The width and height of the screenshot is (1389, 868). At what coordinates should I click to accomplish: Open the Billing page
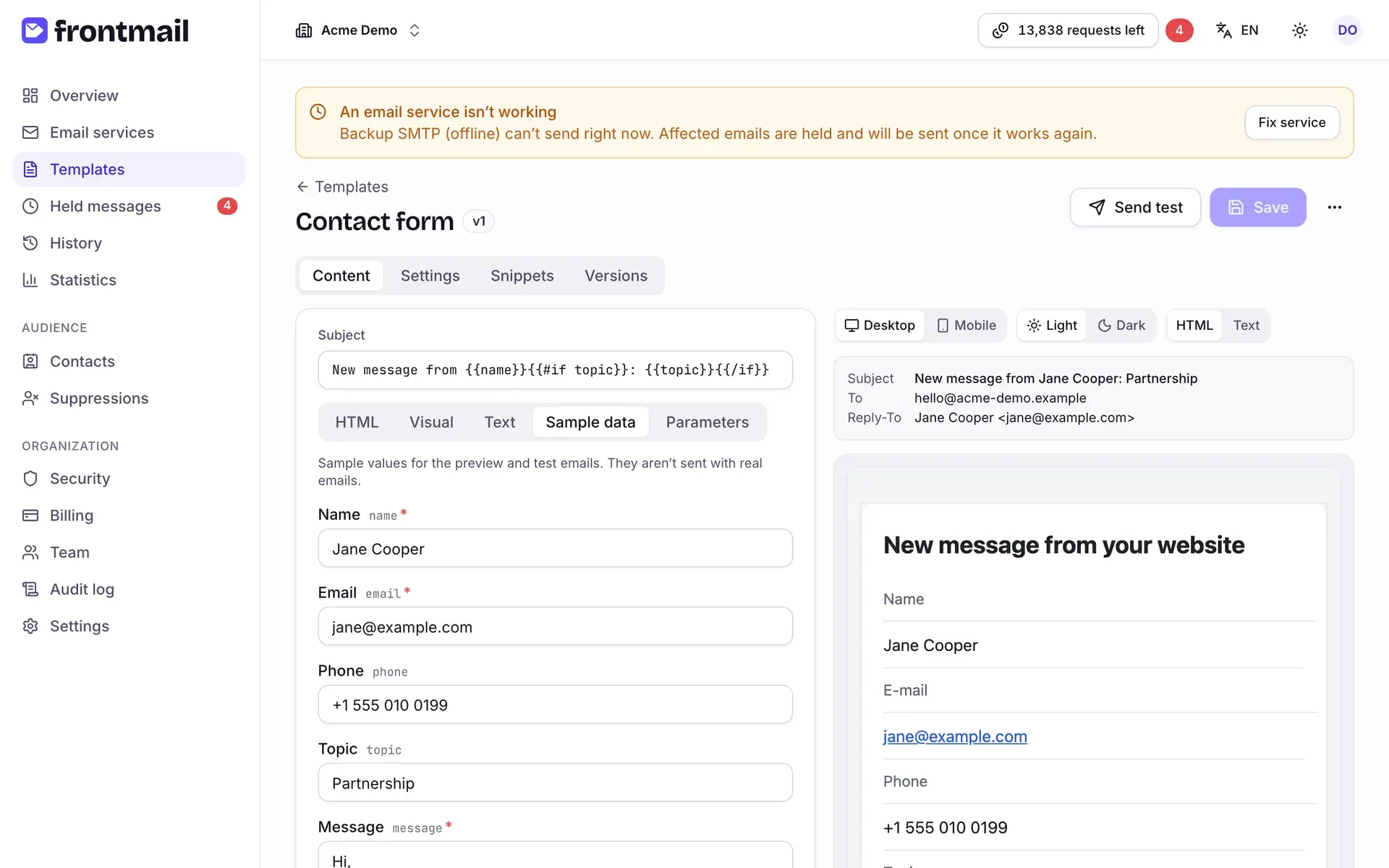(129, 515)
